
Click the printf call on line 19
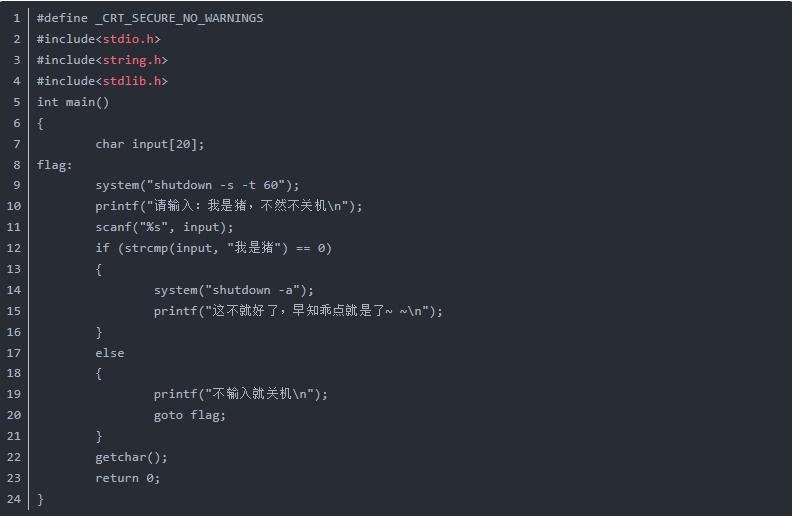(241, 394)
